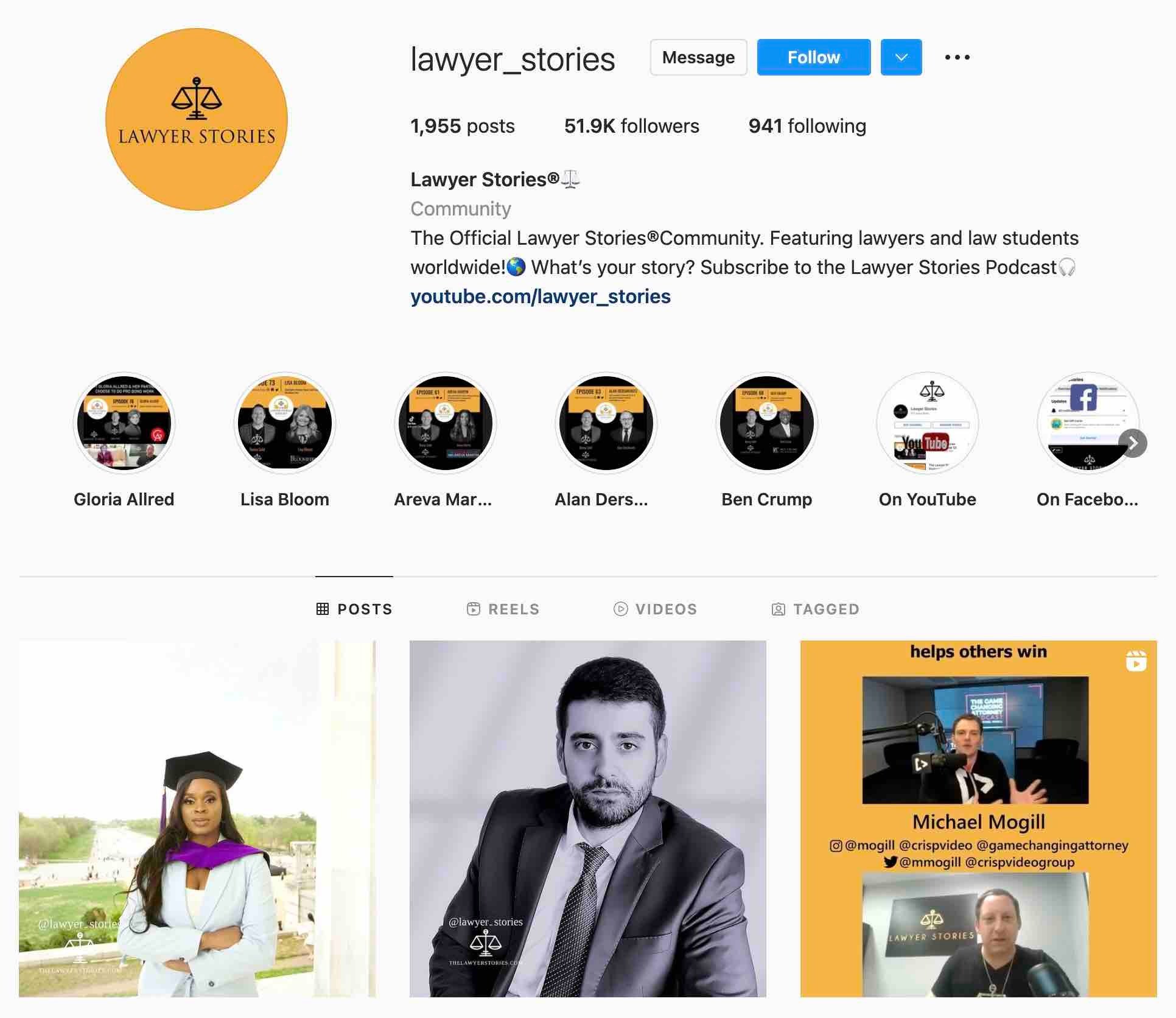Expand suggested accounts dropdown arrow

(x=901, y=57)
